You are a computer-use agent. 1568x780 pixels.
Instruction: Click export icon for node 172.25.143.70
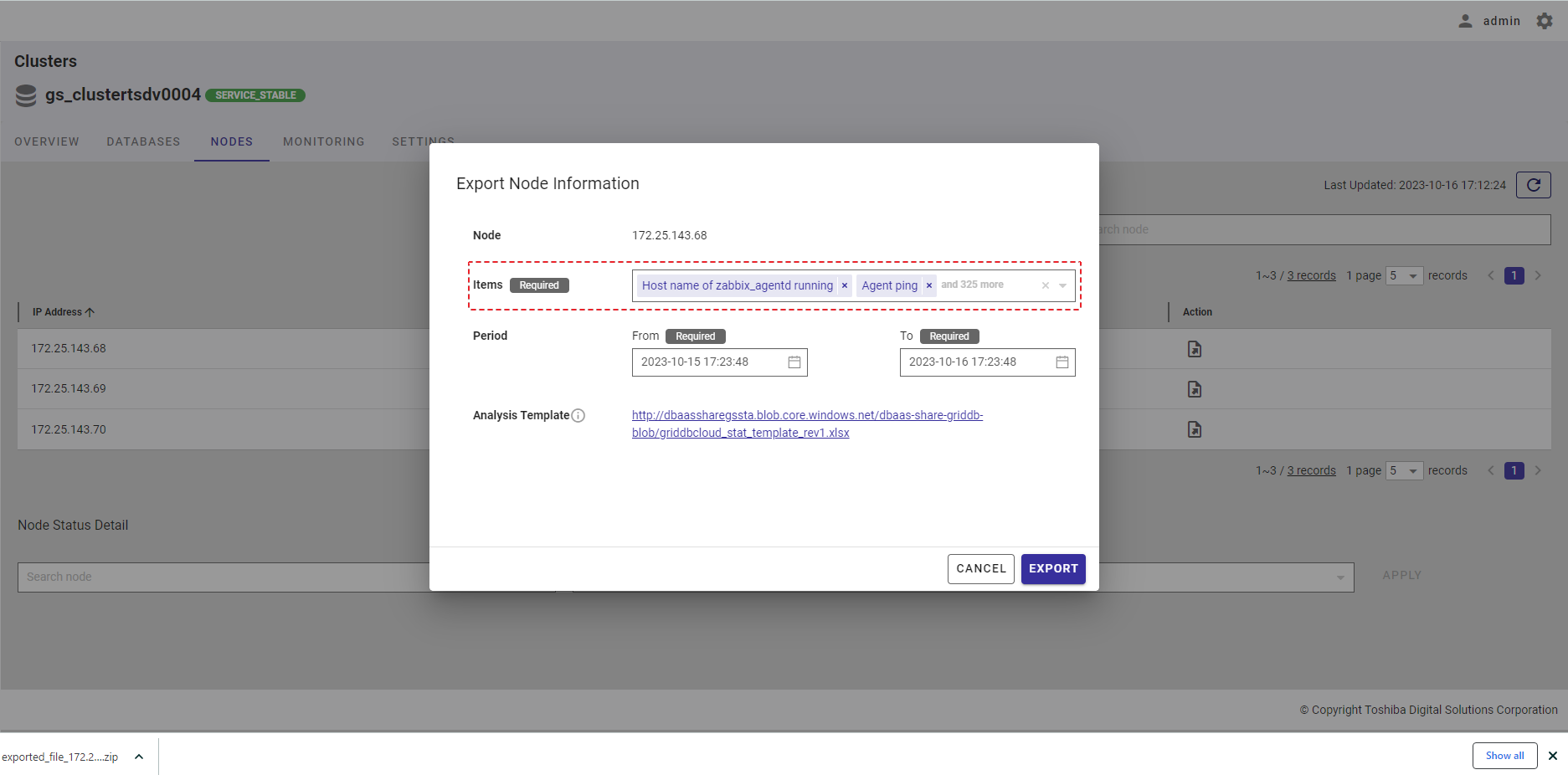1194,429
